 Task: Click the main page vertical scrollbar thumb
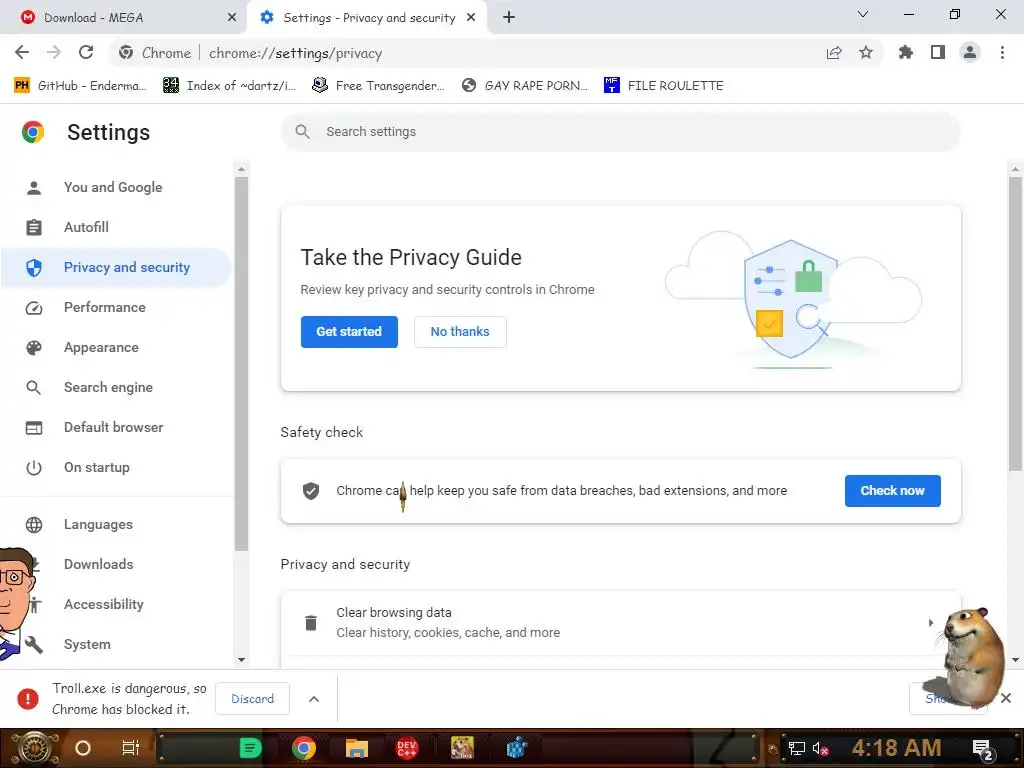tap(1015, 323)
